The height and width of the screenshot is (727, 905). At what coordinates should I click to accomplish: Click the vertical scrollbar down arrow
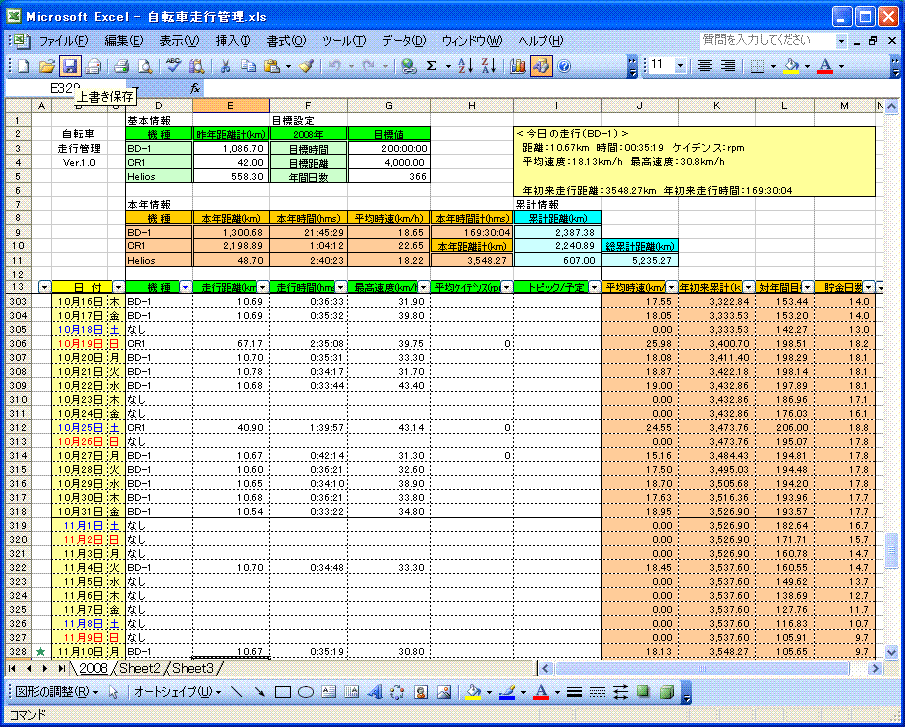point(891,653)
